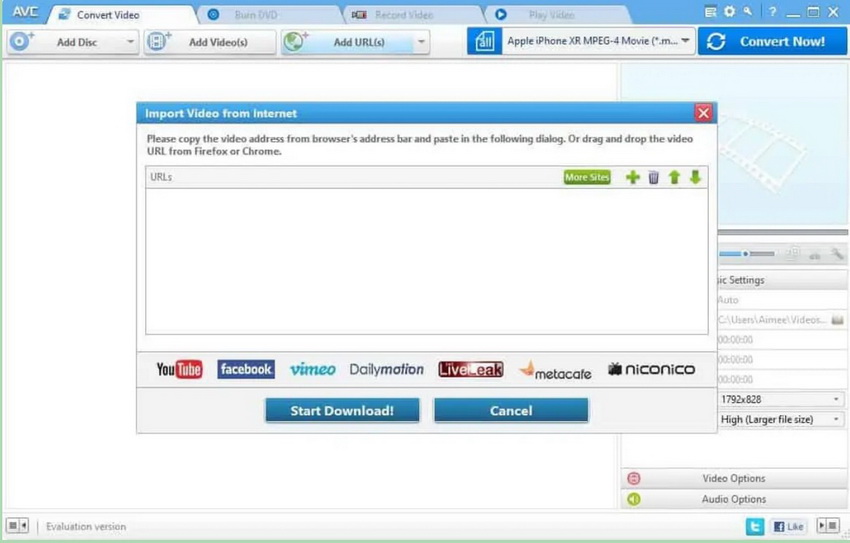Click the YouTube logo
850x543 pixels.
[x=179, y=370]
